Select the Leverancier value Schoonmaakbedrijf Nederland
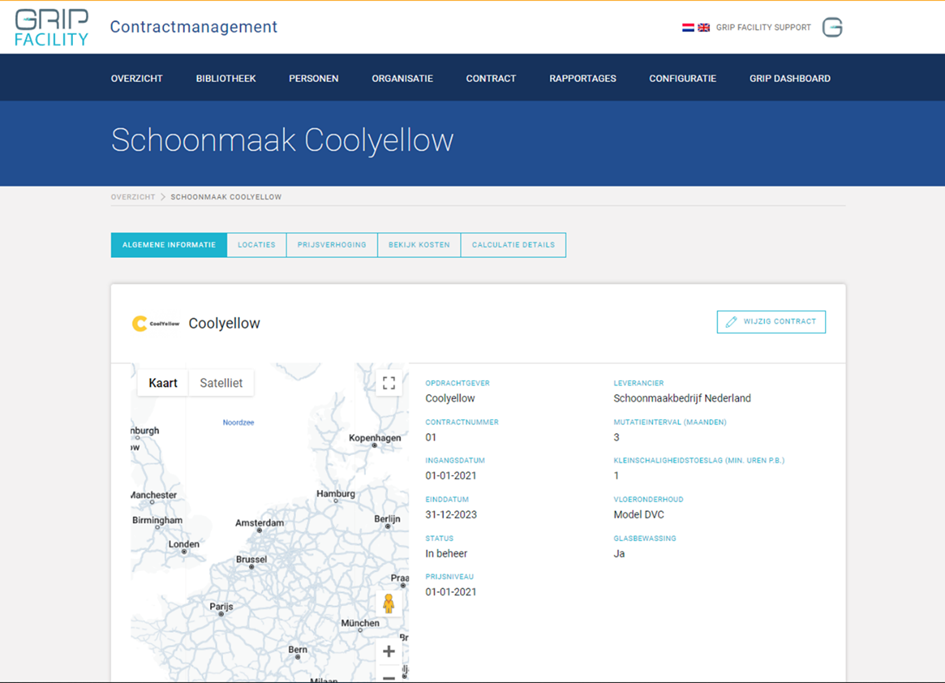 (x=682, y=398)
